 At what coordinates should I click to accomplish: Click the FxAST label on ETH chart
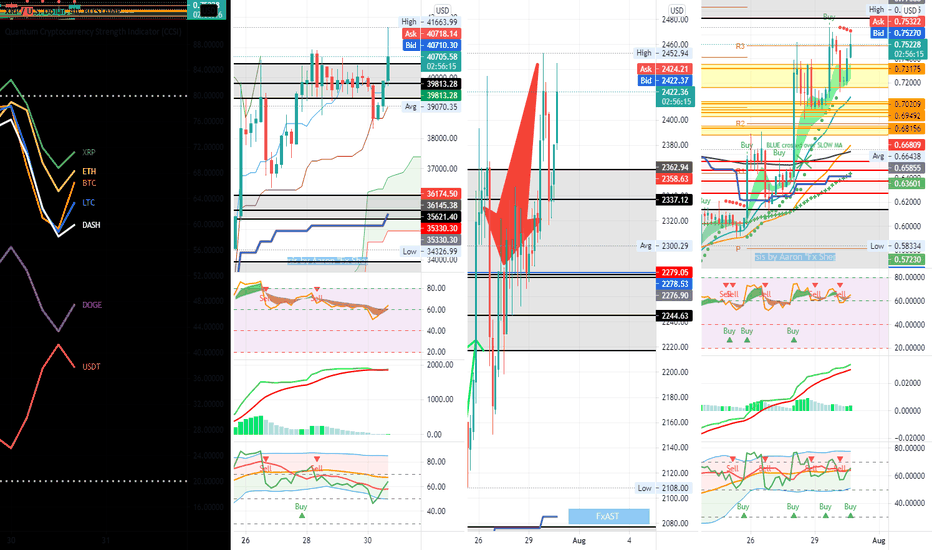point(608,516)
